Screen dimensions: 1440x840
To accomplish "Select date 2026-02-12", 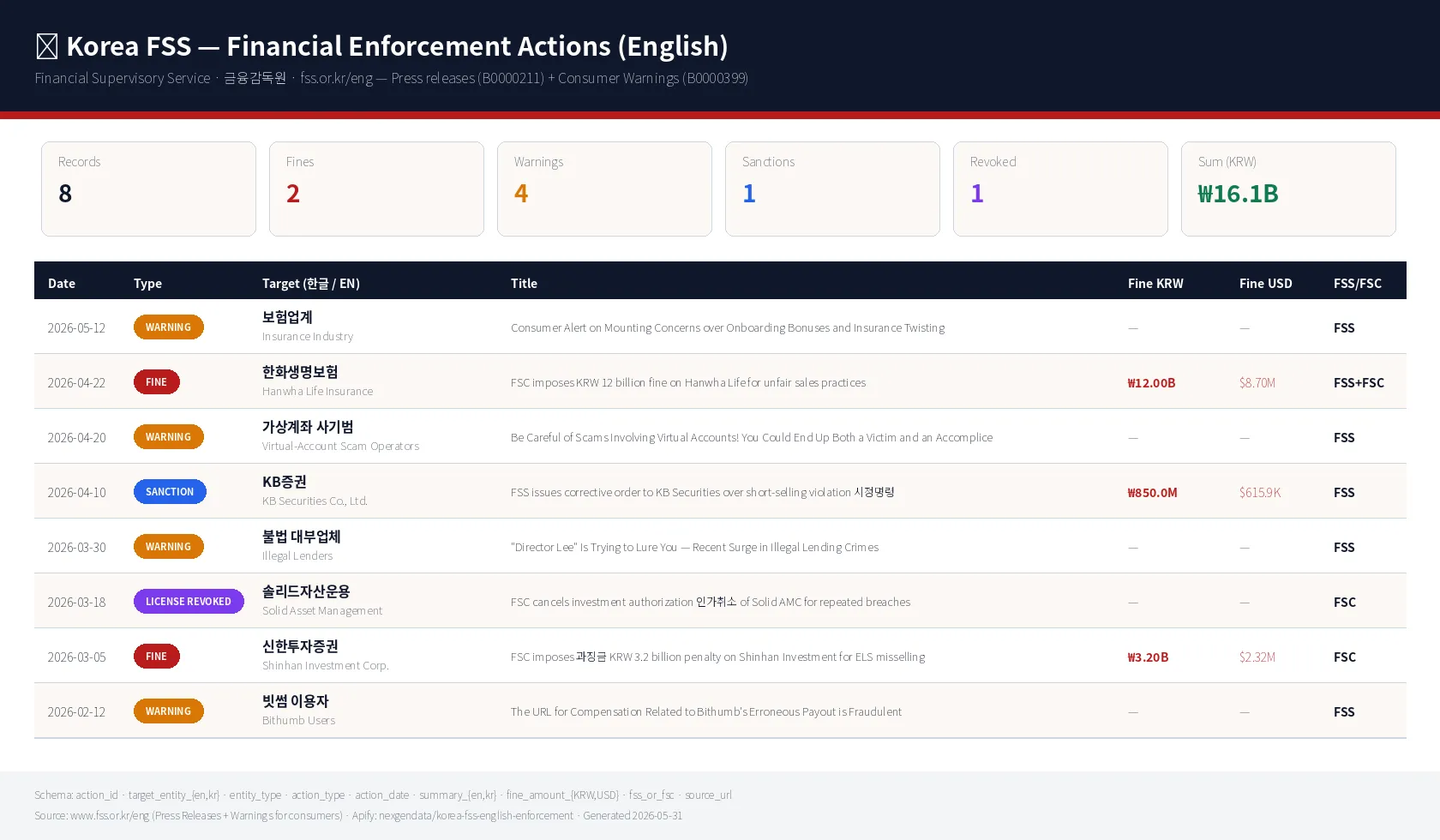I will [x=76, y=712].
